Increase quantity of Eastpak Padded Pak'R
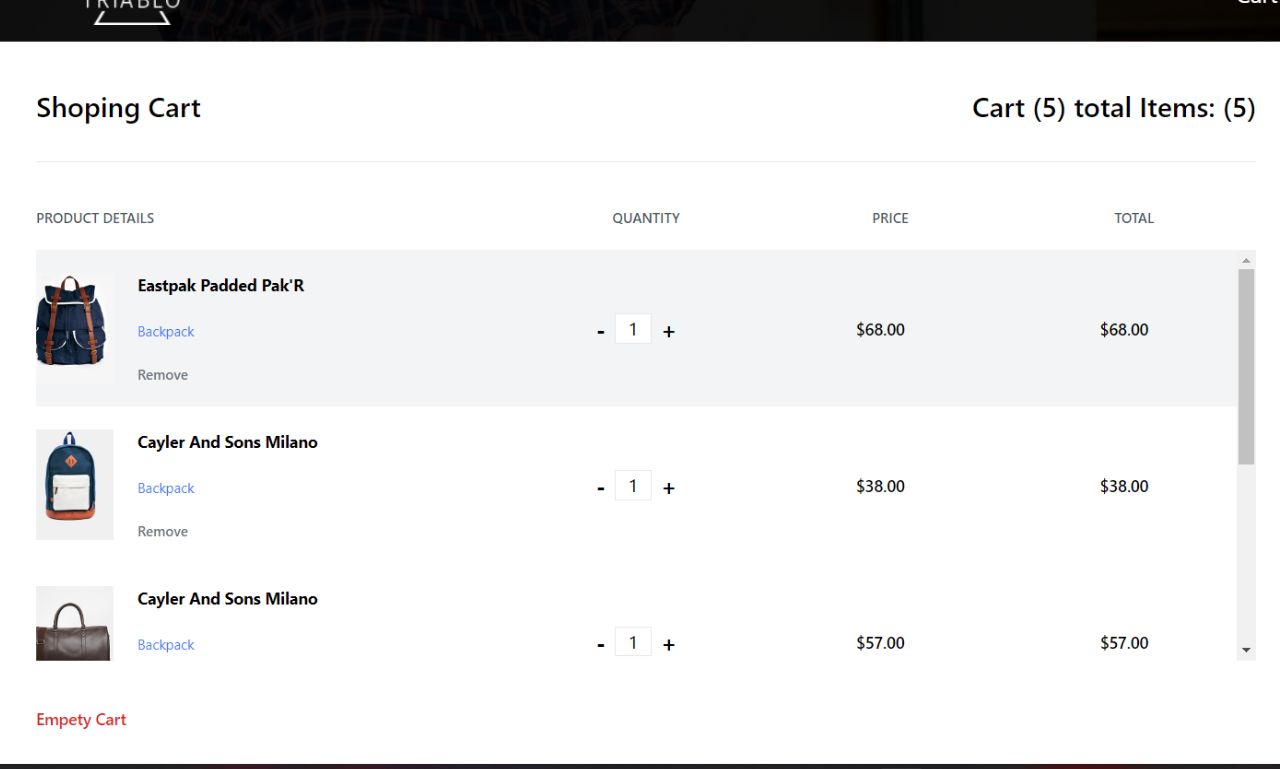Viewport: 1280px width, 769px height. [669, 332]
